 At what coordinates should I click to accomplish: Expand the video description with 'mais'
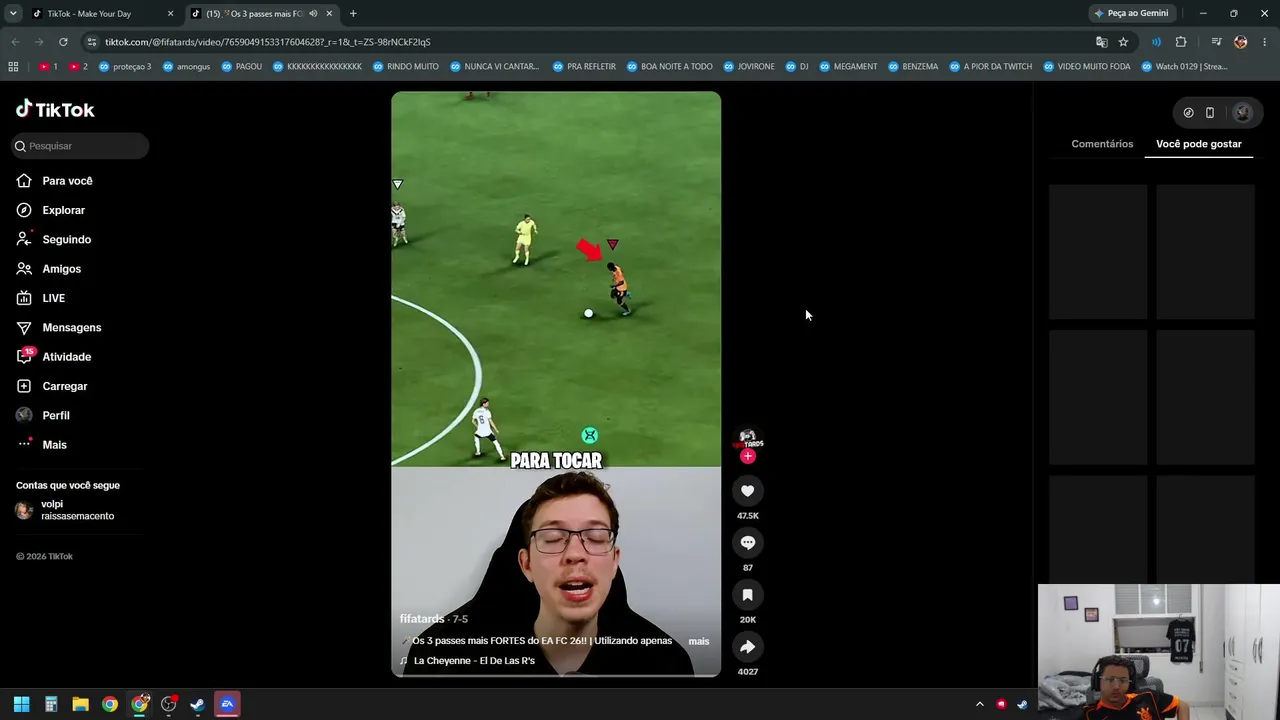tap(699, 641)
